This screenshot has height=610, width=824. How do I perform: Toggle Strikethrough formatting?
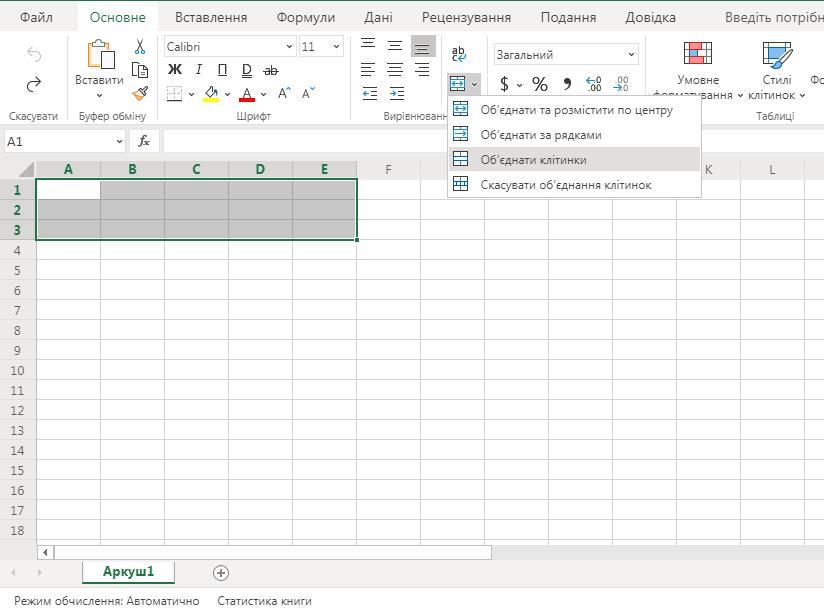pyautogui.click(x=270, y=70)
